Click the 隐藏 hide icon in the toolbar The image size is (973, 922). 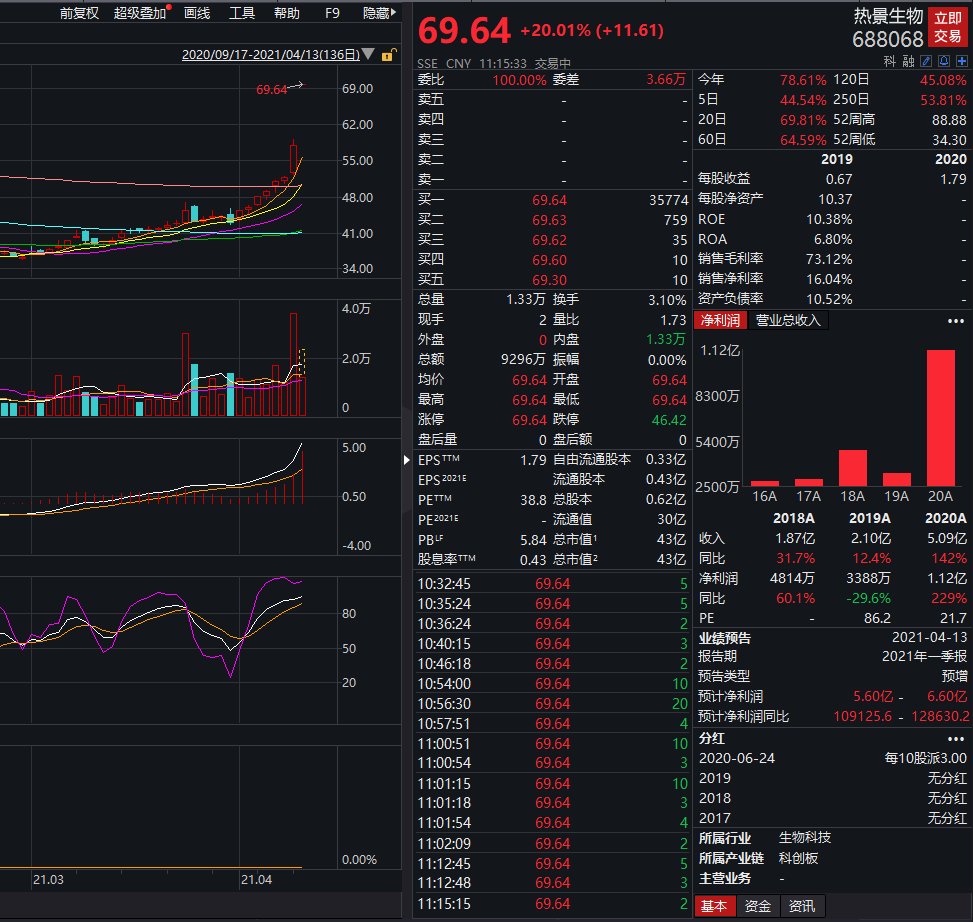click(379, 13)
